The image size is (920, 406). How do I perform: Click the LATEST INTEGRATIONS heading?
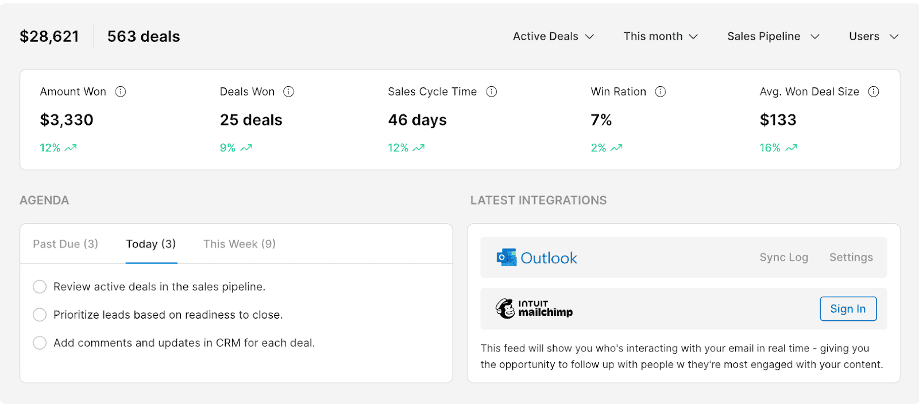point(539,201)
